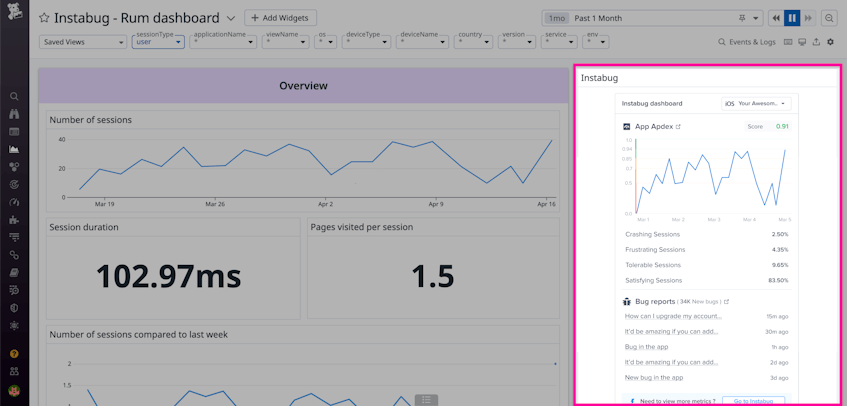The height and width of the screenshot is (406, 847).
Task: Click the TV mode monitor icon
Action: [803, 42]
